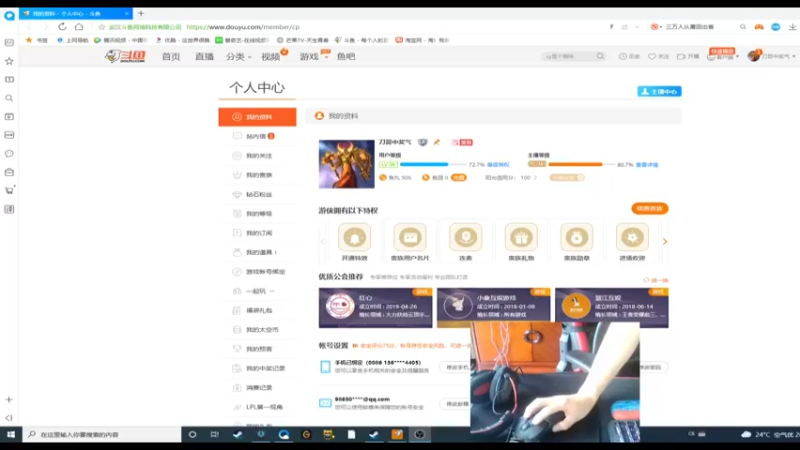
Task: Click the 贵族用户名片 privilege icon
Action: [x=410, y=237]
